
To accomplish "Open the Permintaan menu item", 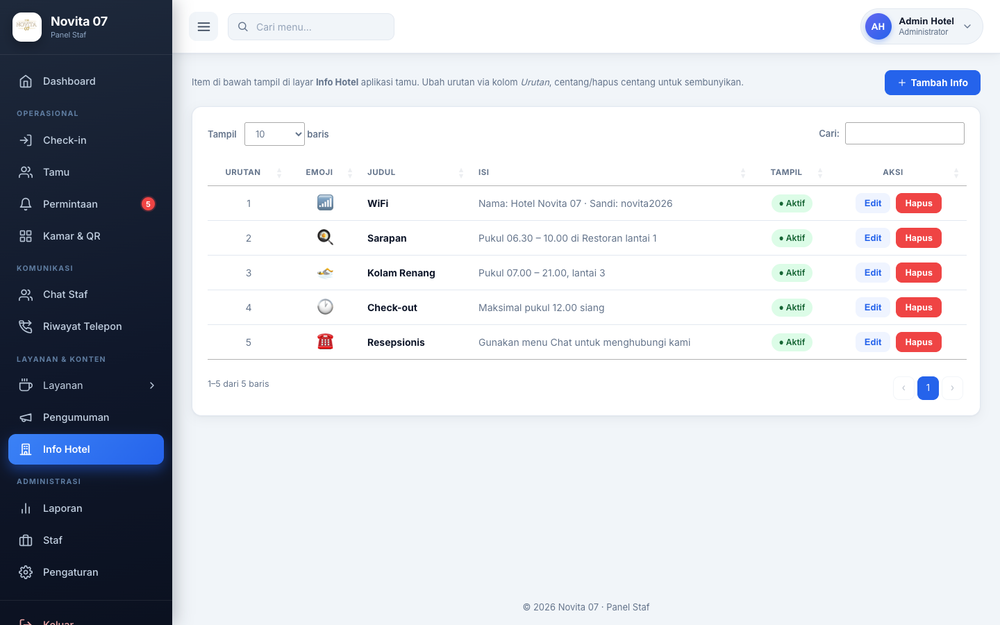I will [x=86, y=204].
